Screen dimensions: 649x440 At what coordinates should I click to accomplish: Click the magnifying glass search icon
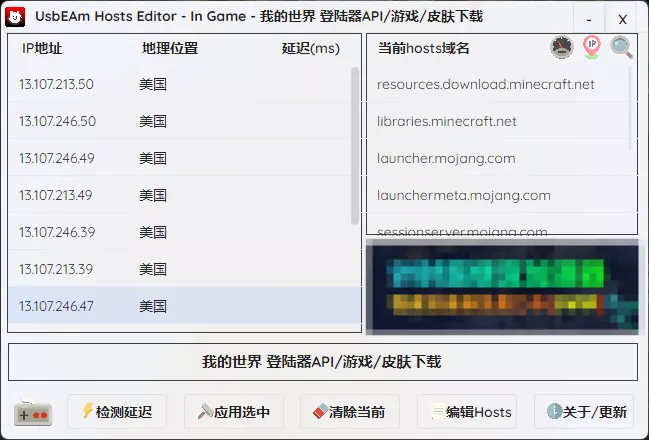click(x=621, y=47)
